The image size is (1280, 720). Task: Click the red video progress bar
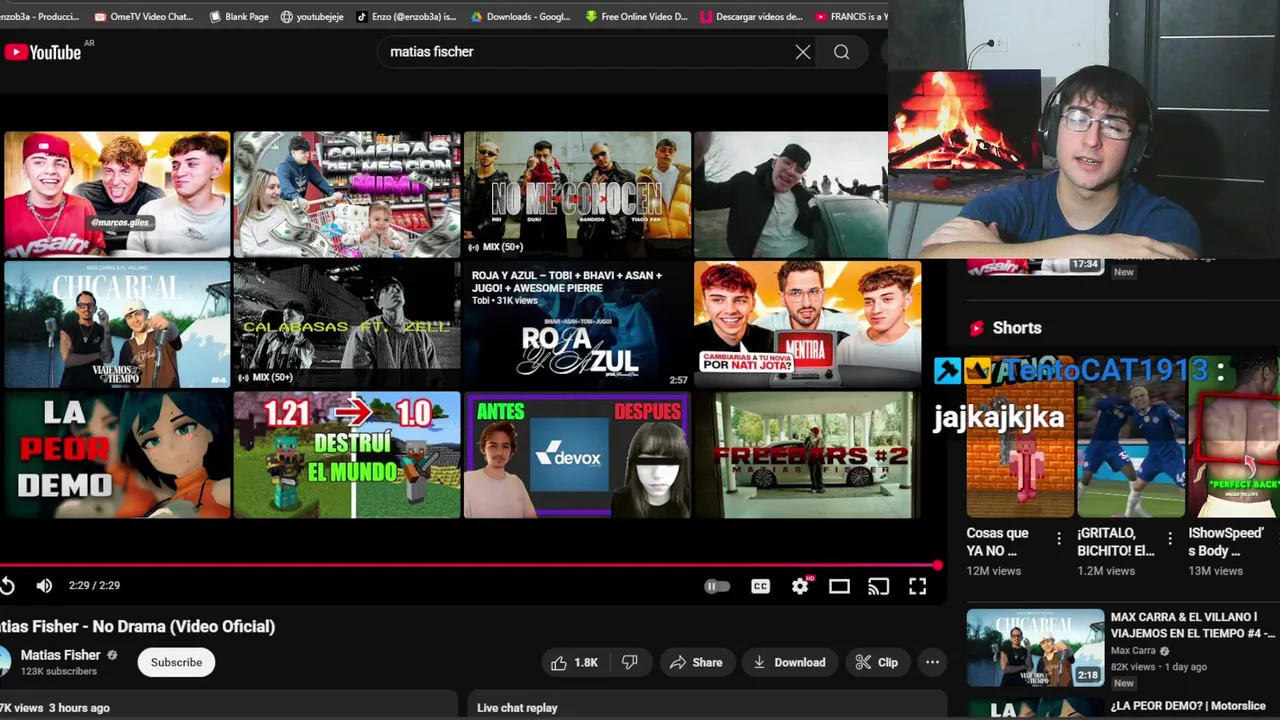coord(470,565)
